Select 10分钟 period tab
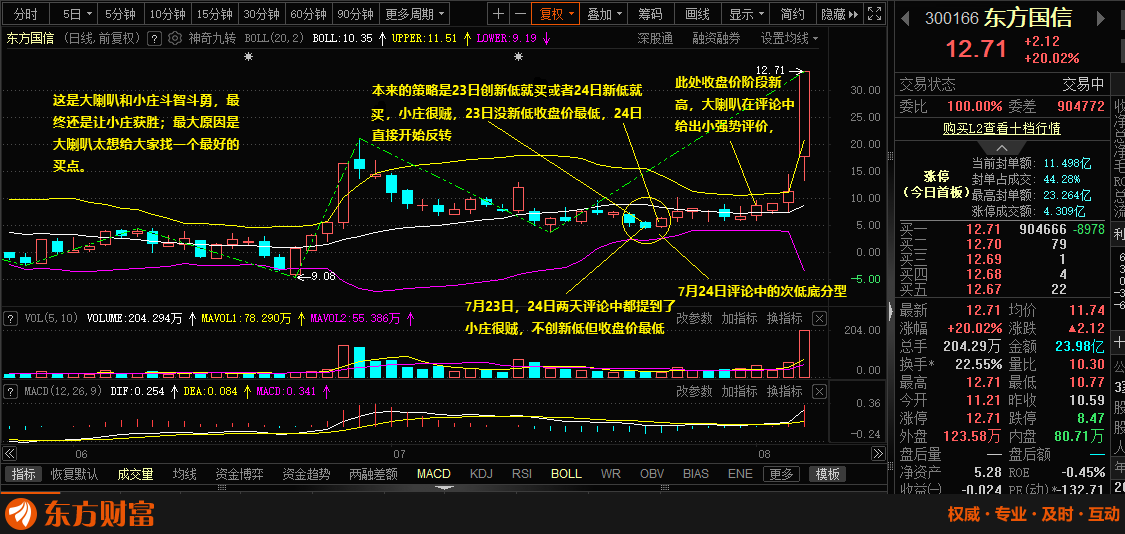 (x=168, y=13)
